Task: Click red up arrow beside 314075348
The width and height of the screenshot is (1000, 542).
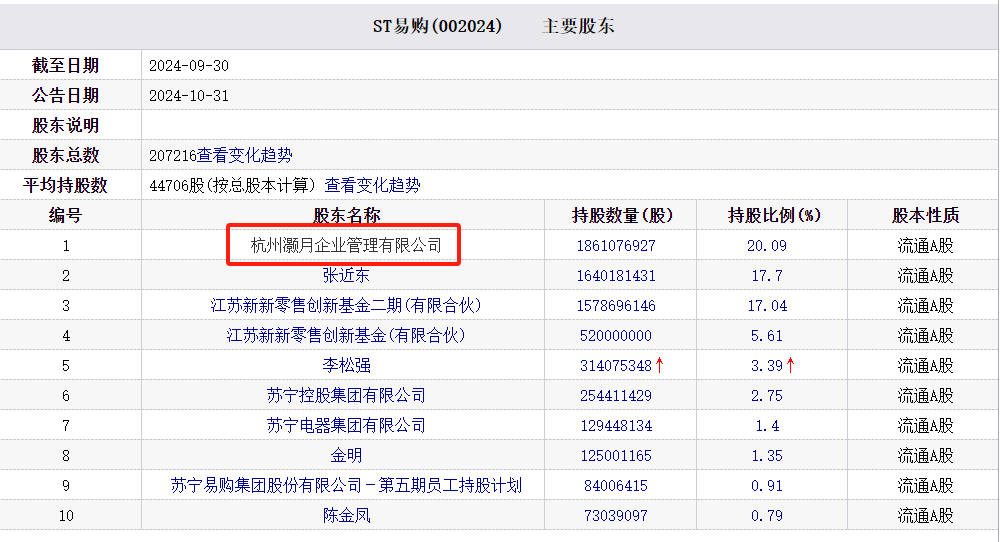Action: (x=659, y=365)
